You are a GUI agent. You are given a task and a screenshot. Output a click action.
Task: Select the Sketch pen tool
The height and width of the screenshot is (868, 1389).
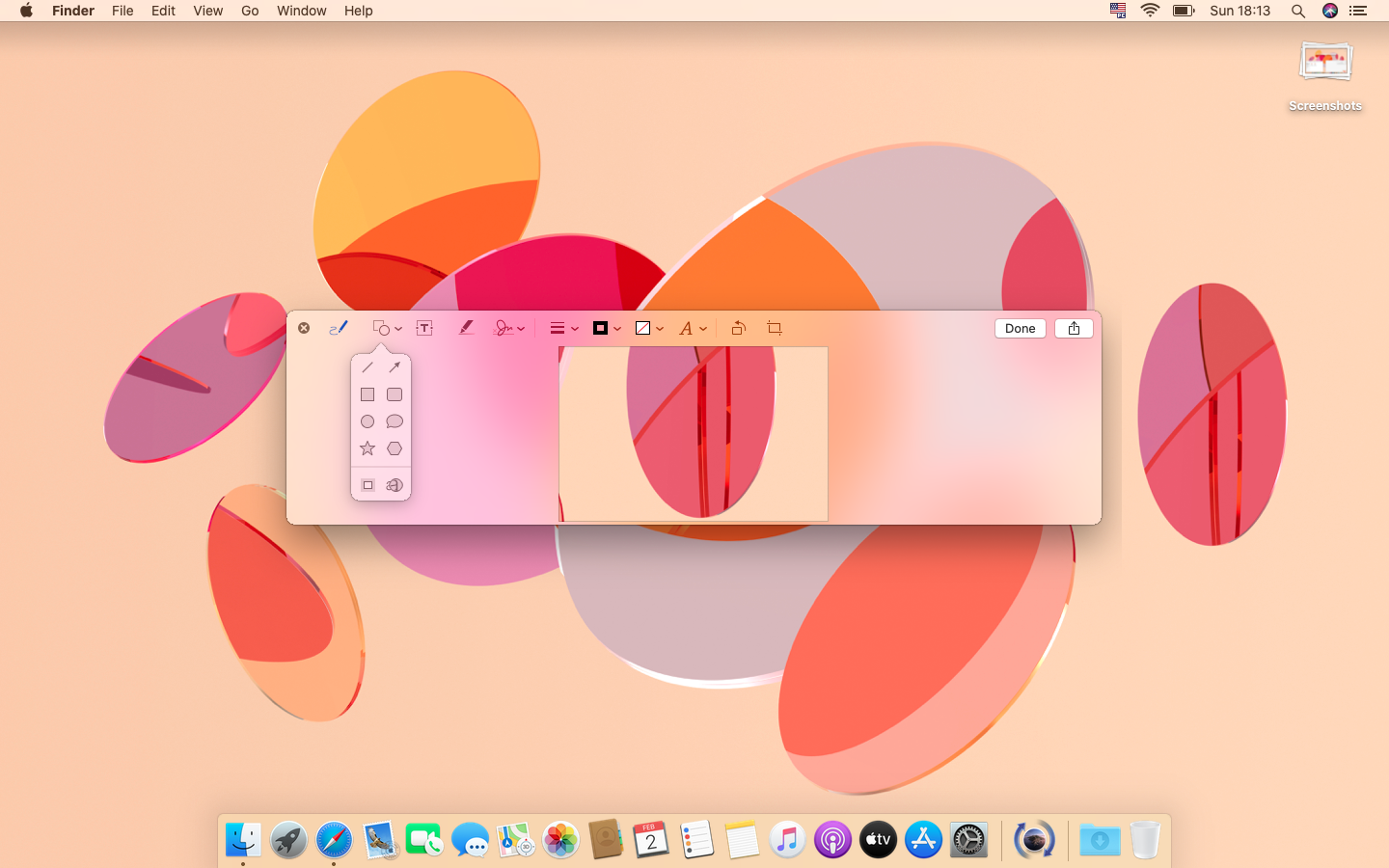[x=338, y=328]
